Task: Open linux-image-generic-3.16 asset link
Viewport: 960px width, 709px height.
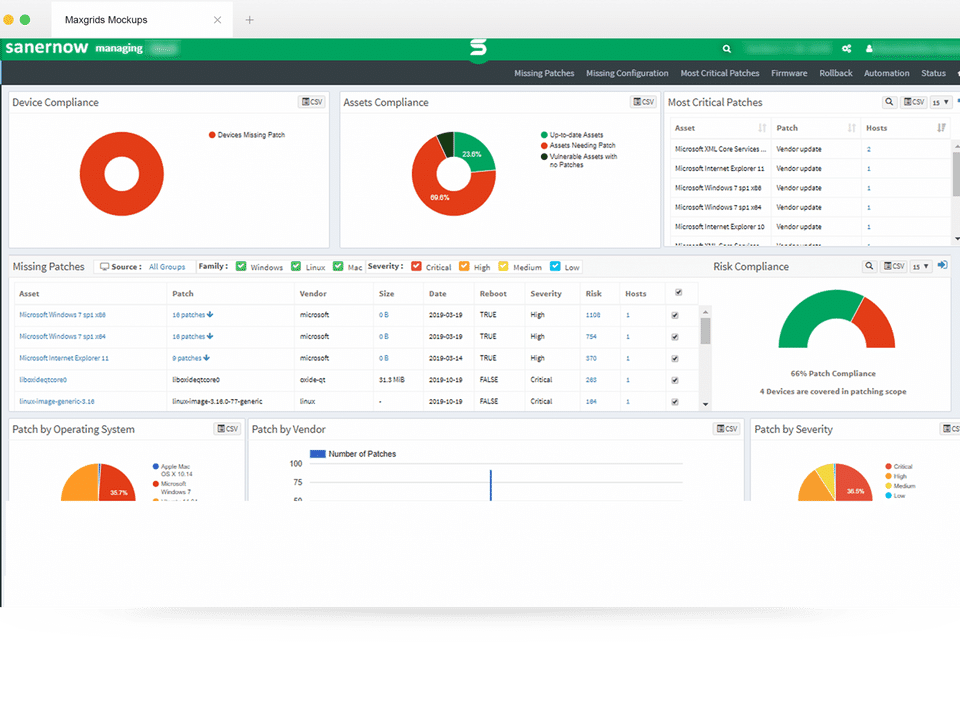Action: point(56,402)
